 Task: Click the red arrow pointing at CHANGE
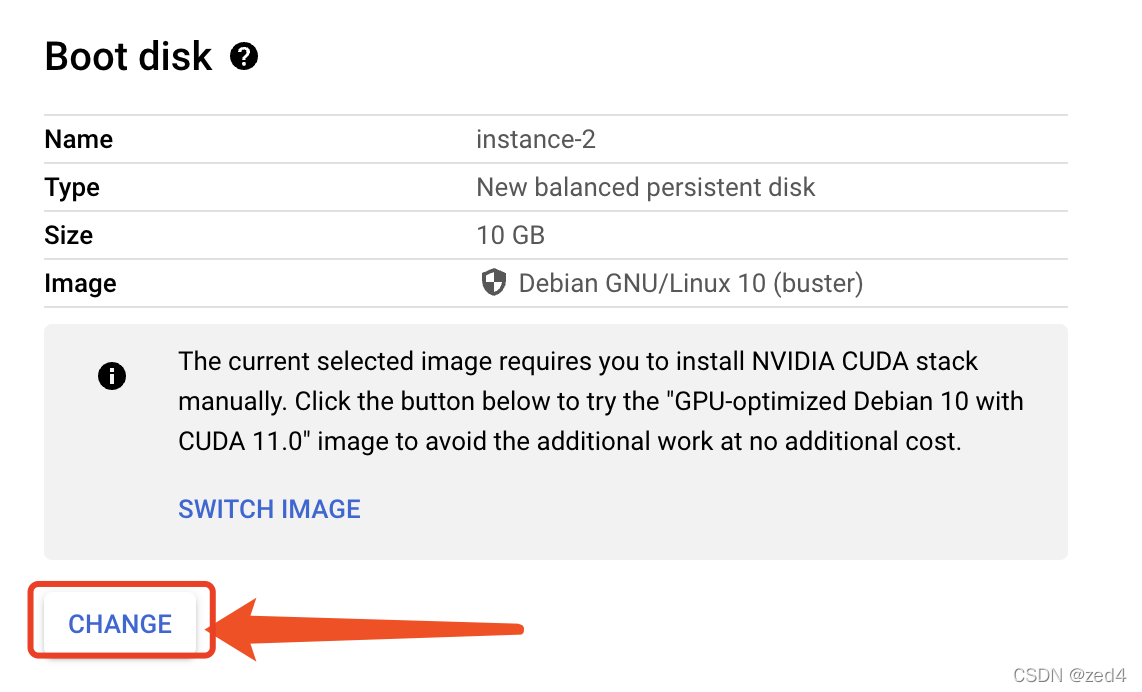(366, 629)
